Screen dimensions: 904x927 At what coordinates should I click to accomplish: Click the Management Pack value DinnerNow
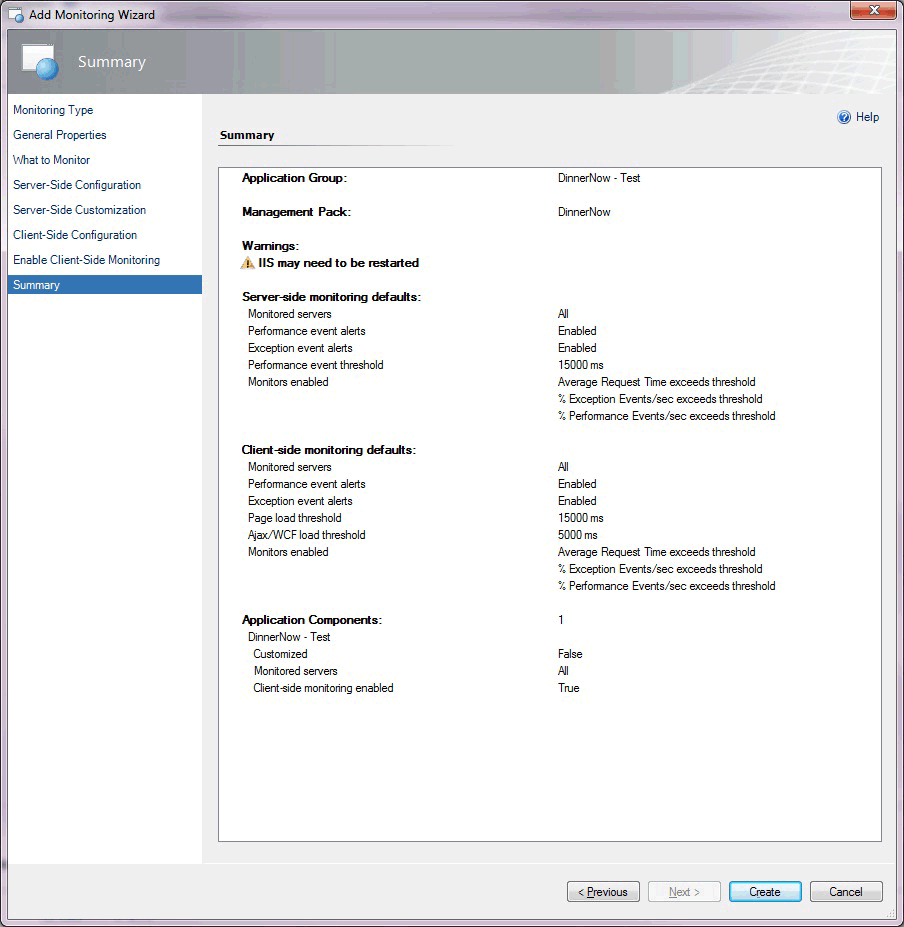(x=582, y=212)
